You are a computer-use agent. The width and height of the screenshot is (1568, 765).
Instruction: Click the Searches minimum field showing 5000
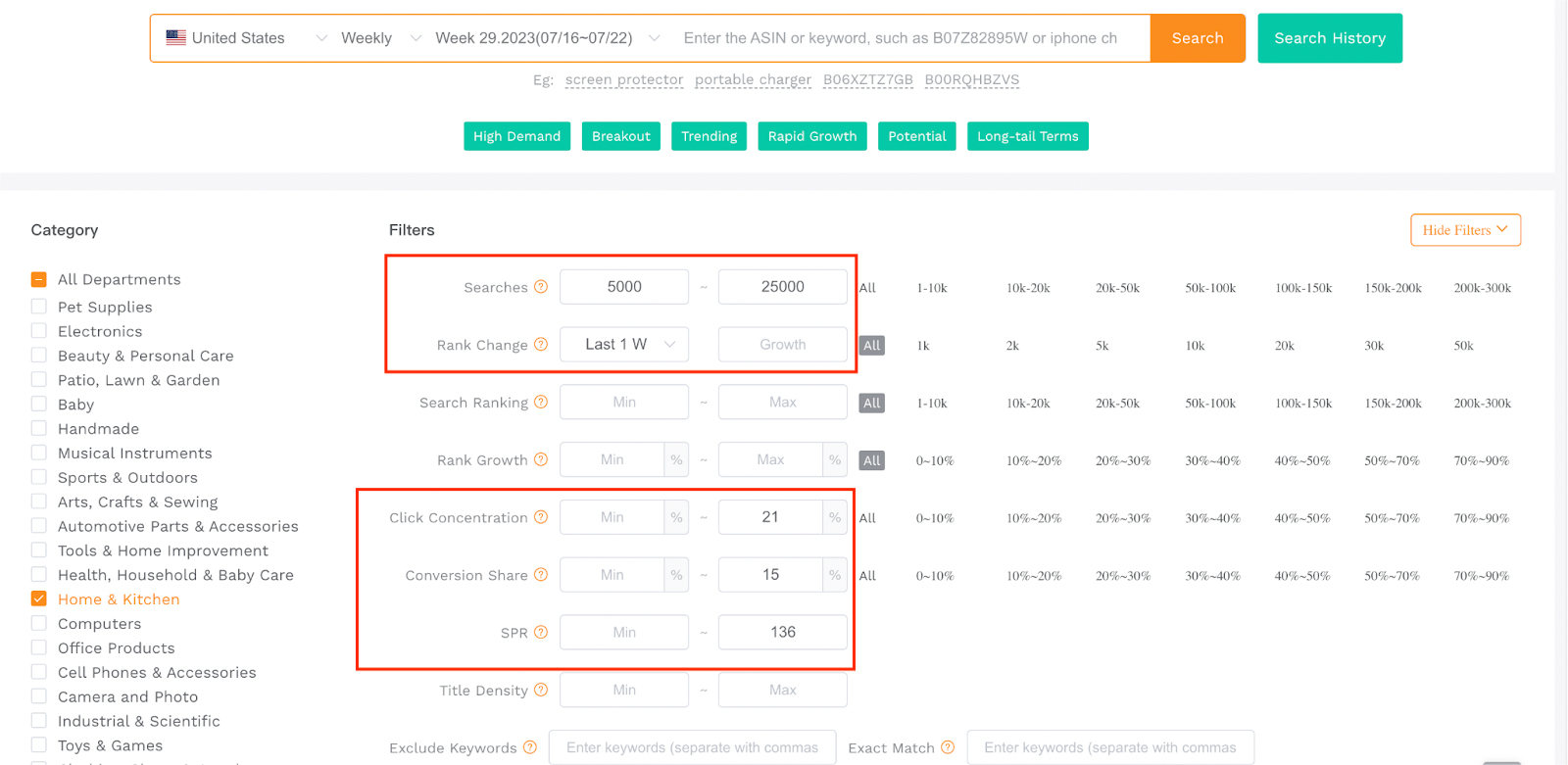coord(624,287)
